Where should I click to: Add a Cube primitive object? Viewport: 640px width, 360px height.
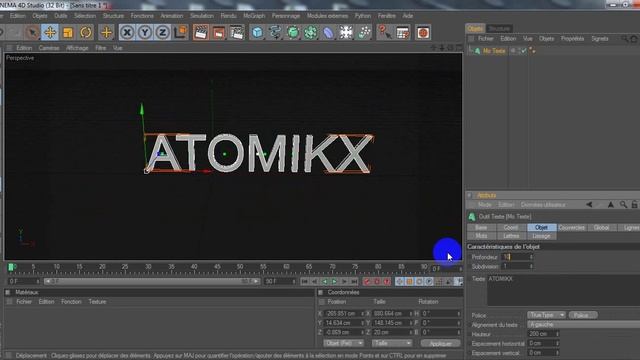[x=257, y=32]
